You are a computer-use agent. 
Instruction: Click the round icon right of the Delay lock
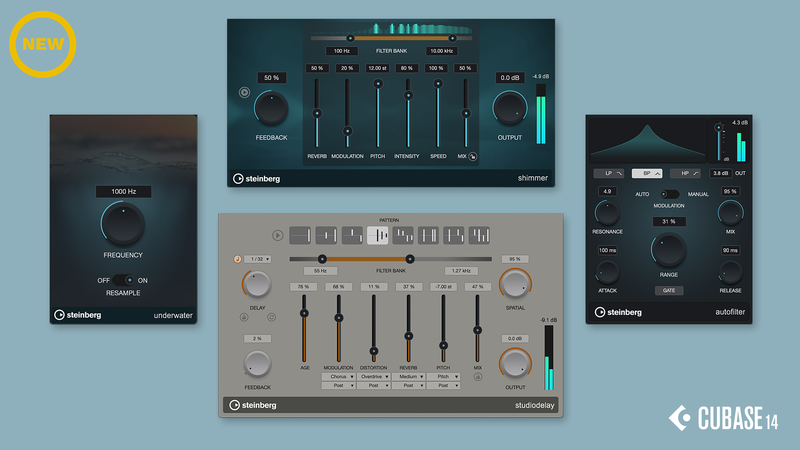[271, 317]
